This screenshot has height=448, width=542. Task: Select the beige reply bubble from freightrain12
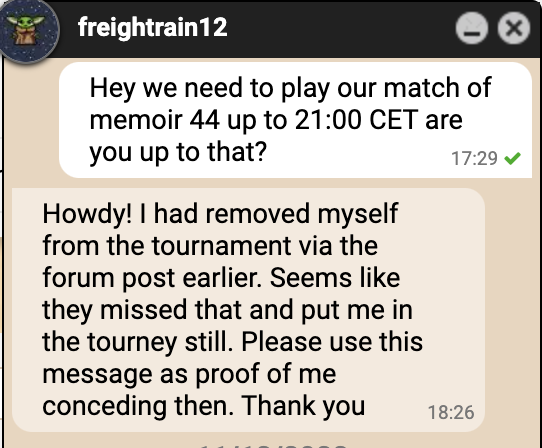pos(249,310)
